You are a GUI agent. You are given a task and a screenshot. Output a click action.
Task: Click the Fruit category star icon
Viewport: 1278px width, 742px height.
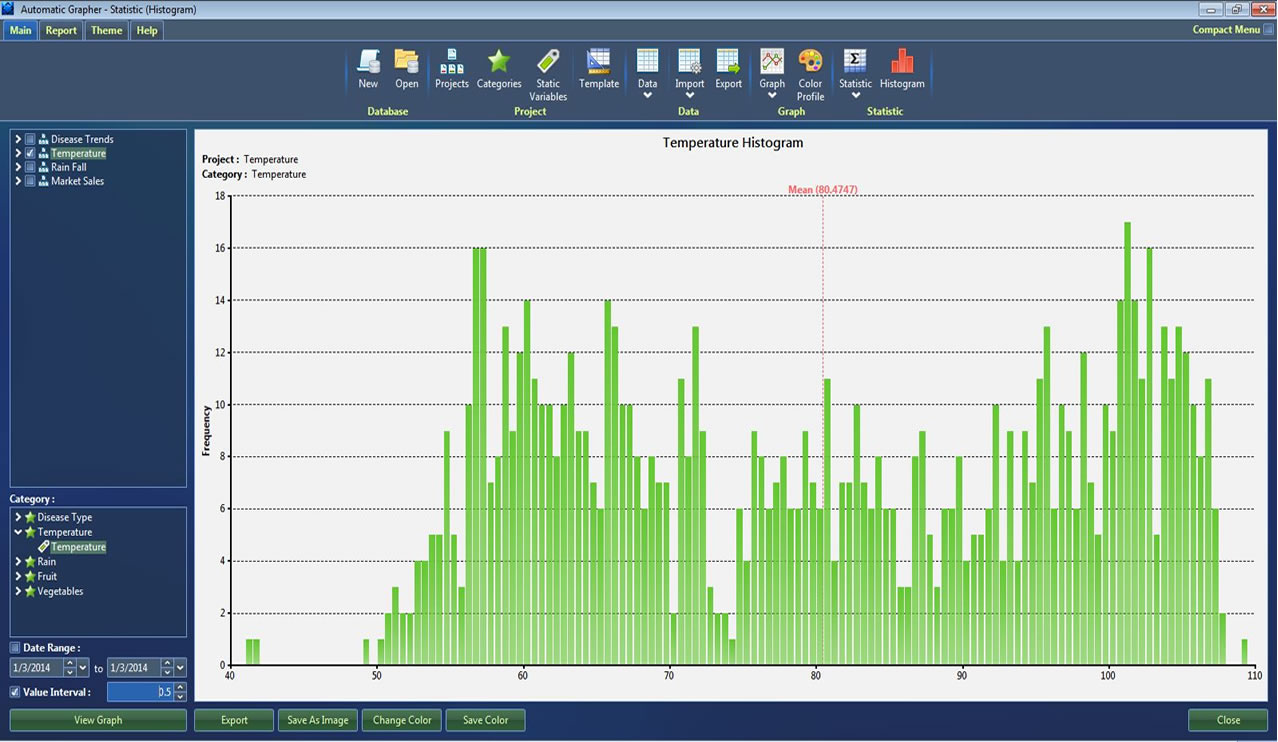30,576
